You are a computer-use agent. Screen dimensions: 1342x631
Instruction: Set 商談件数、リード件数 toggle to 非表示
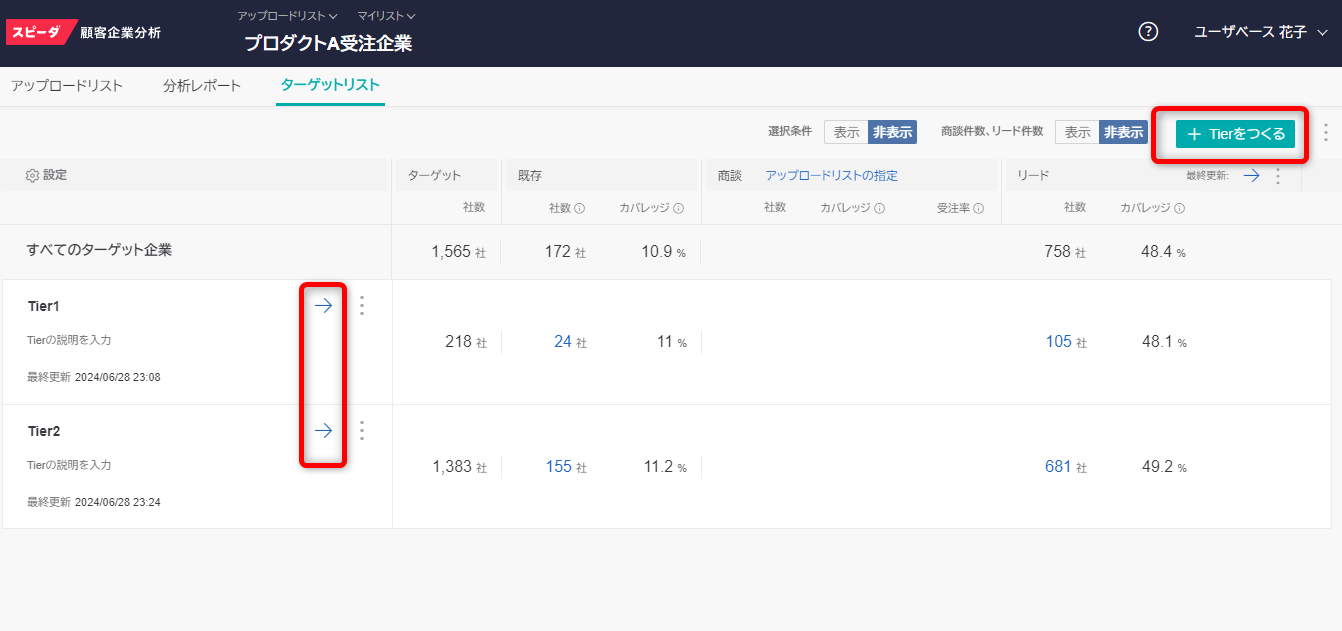[1123, 133]
